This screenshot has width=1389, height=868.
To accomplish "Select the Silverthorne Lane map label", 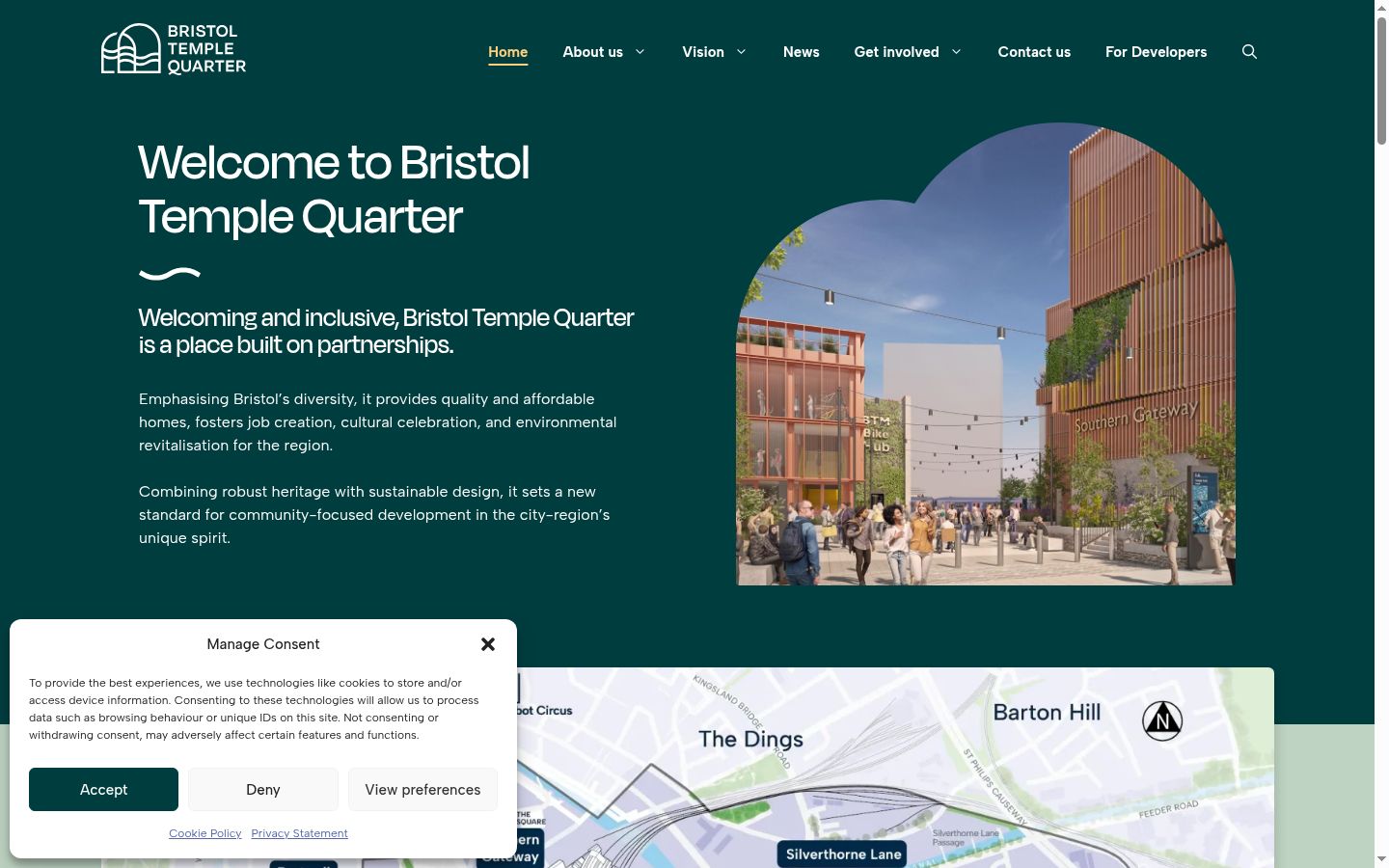I will [843, 854].
